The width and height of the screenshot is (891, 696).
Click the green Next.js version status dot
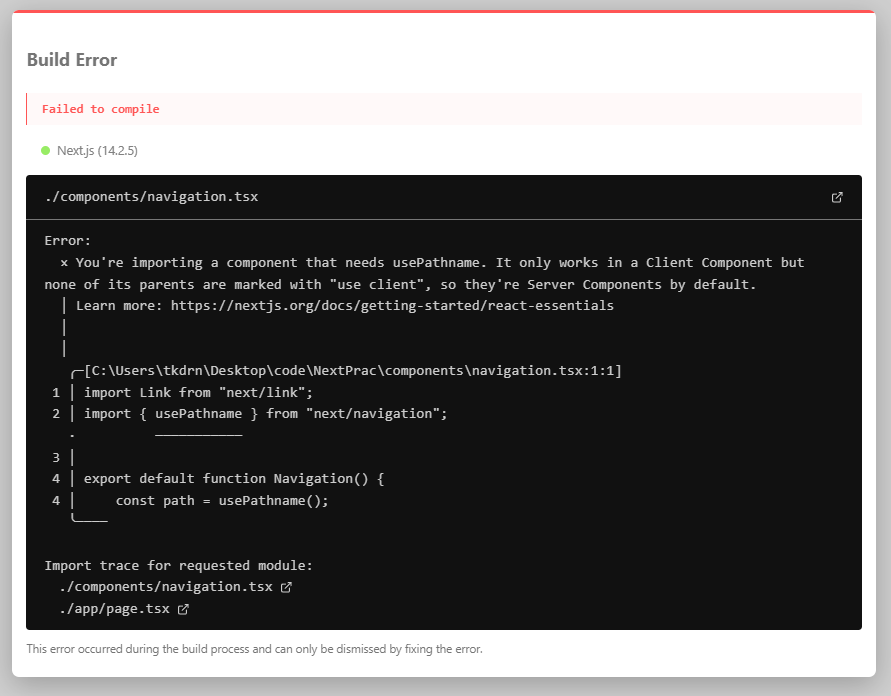point(45,151)
